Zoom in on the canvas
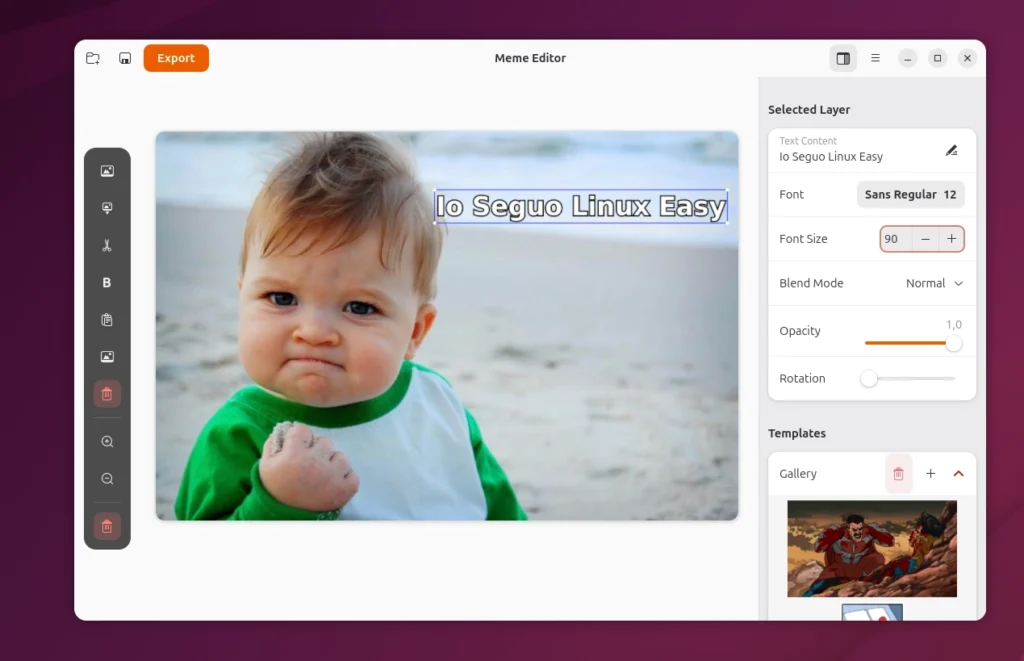The image size is (1024, 661). coord(107,442)
